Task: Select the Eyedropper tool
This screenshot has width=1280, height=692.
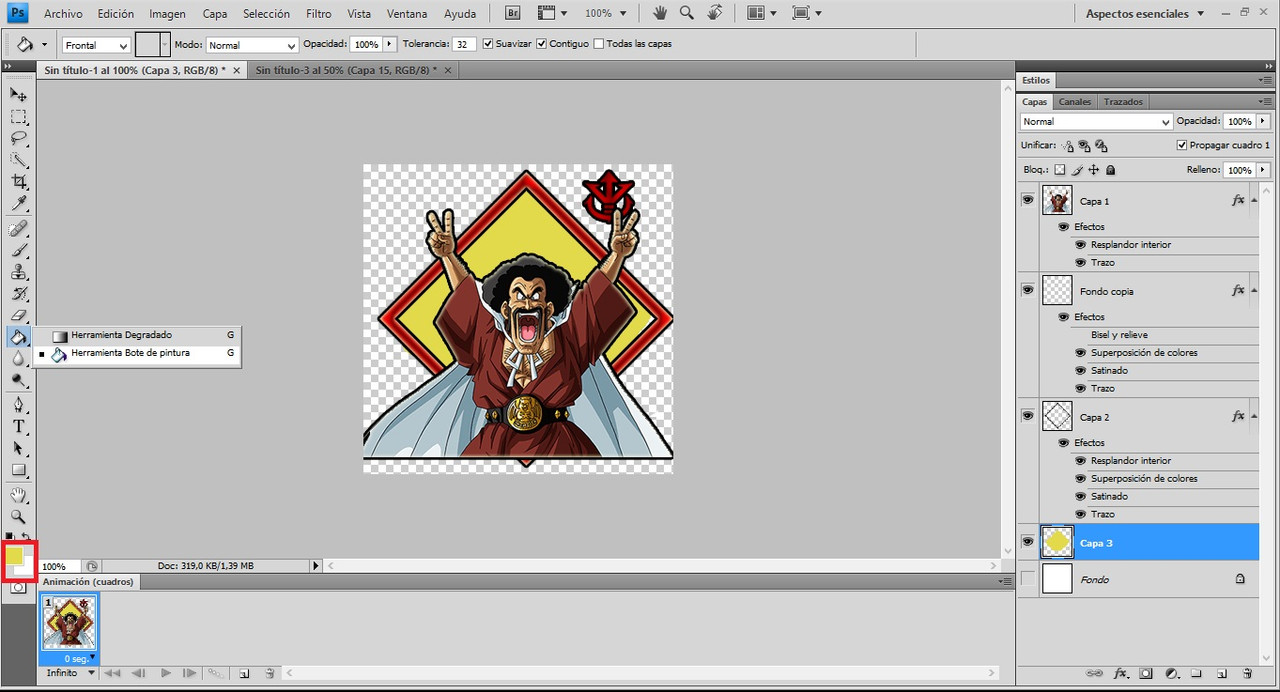Action: (18, 204)
